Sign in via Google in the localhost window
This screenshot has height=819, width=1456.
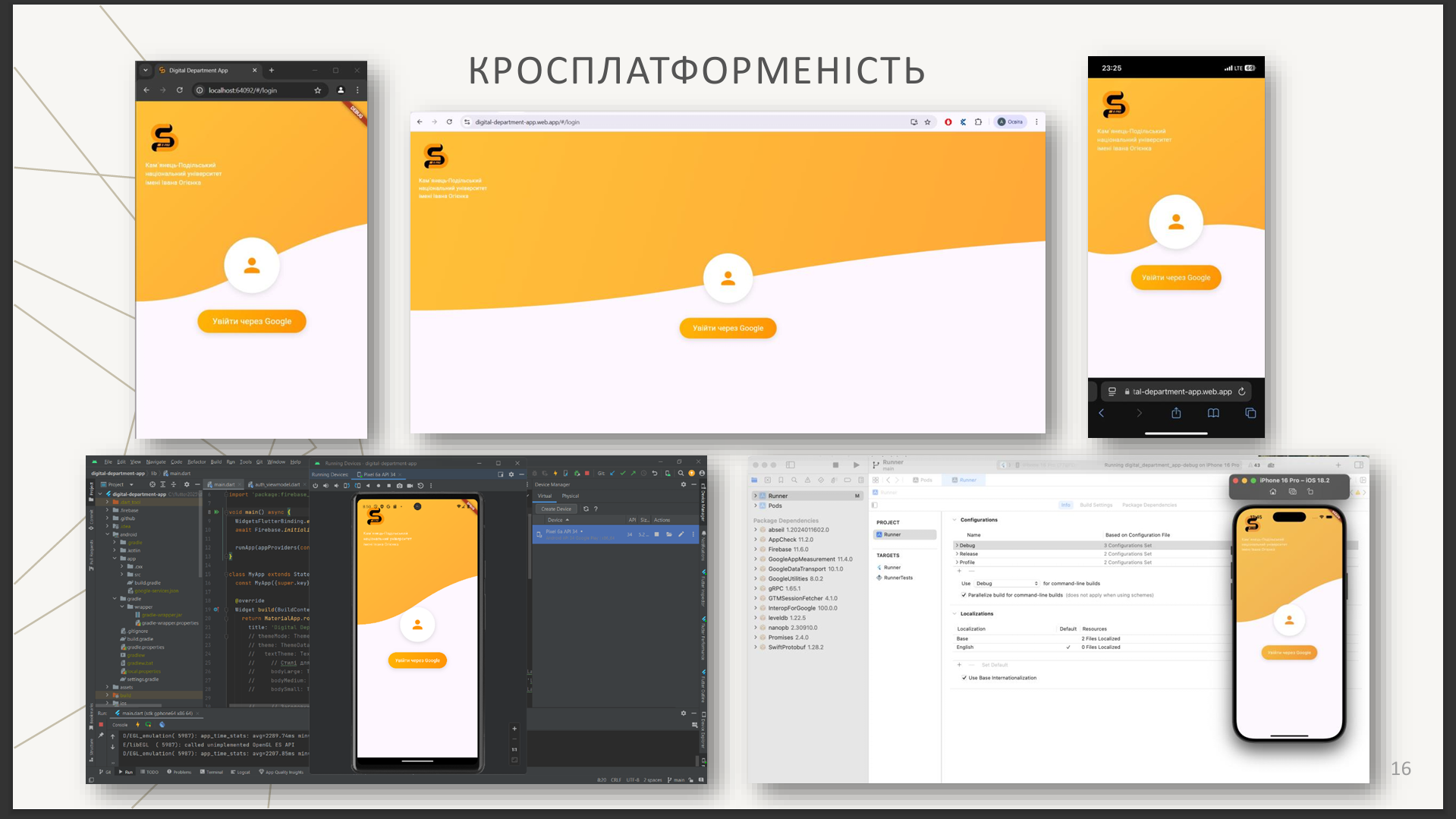click(x=252, y=321)
